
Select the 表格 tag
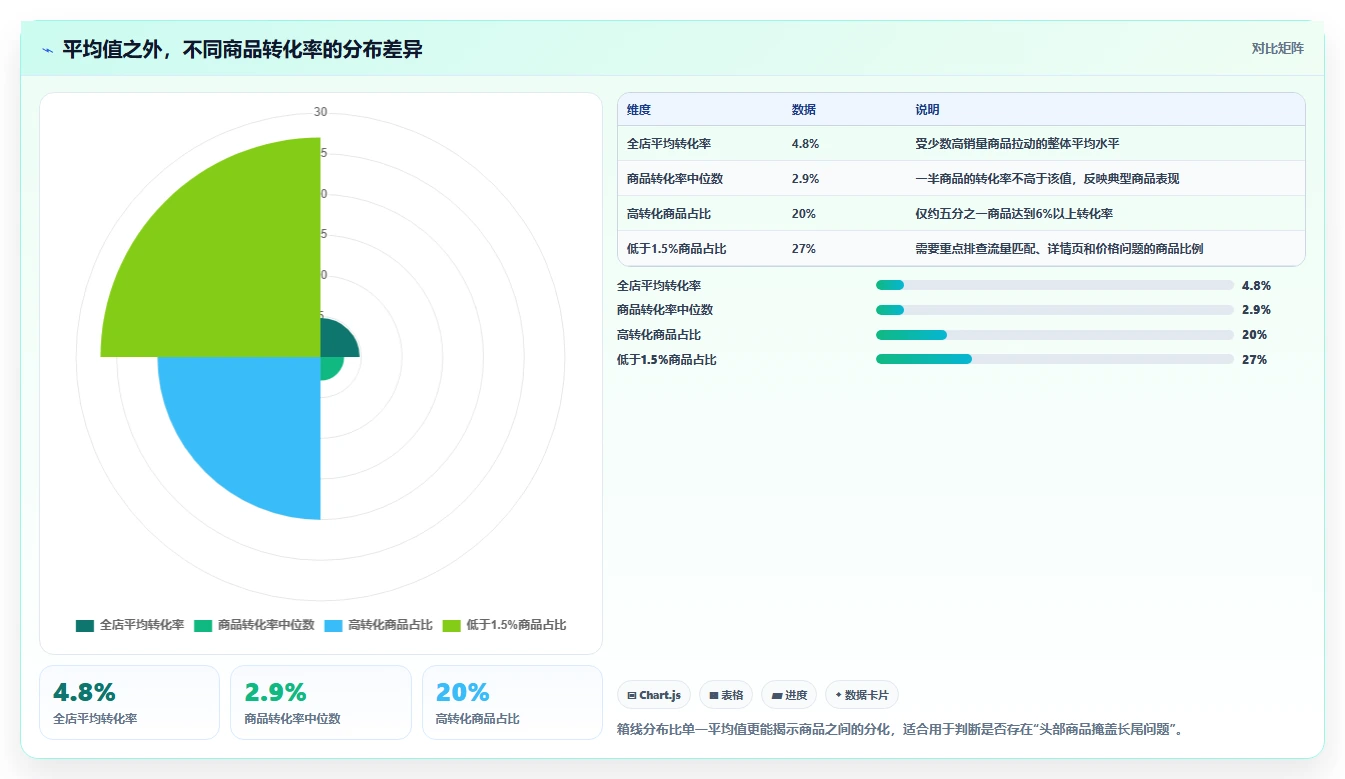[x=726, y=695]
